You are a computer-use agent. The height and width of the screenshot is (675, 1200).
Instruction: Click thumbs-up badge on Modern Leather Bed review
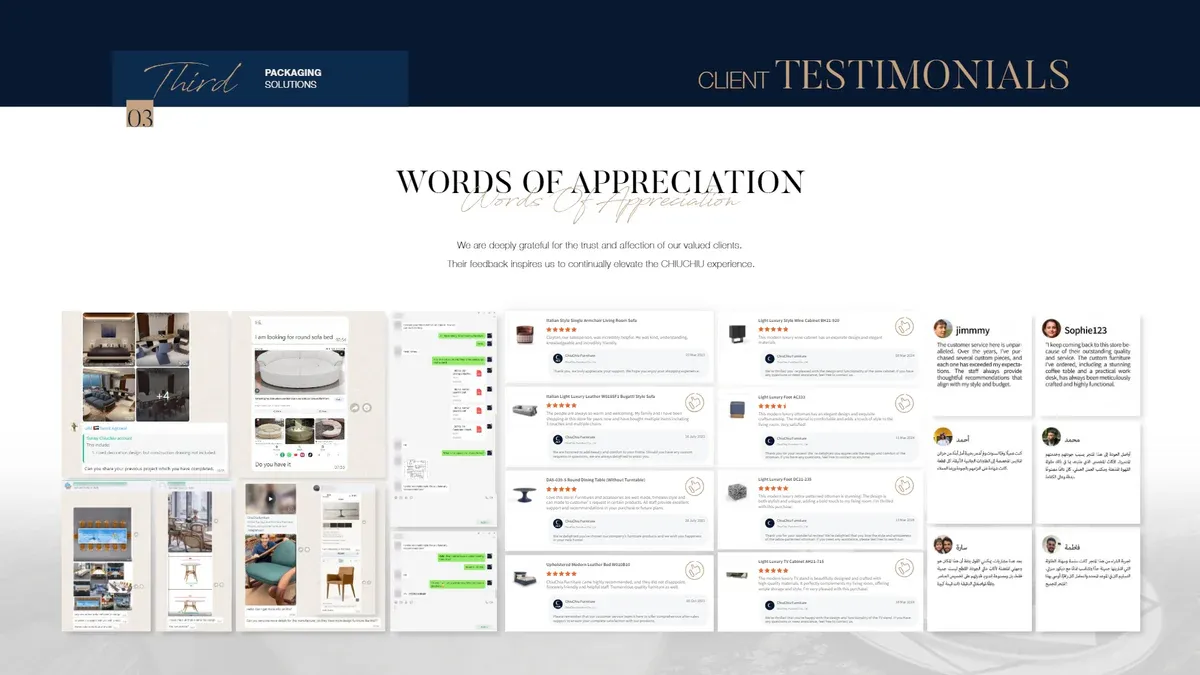tap(695, 571)
